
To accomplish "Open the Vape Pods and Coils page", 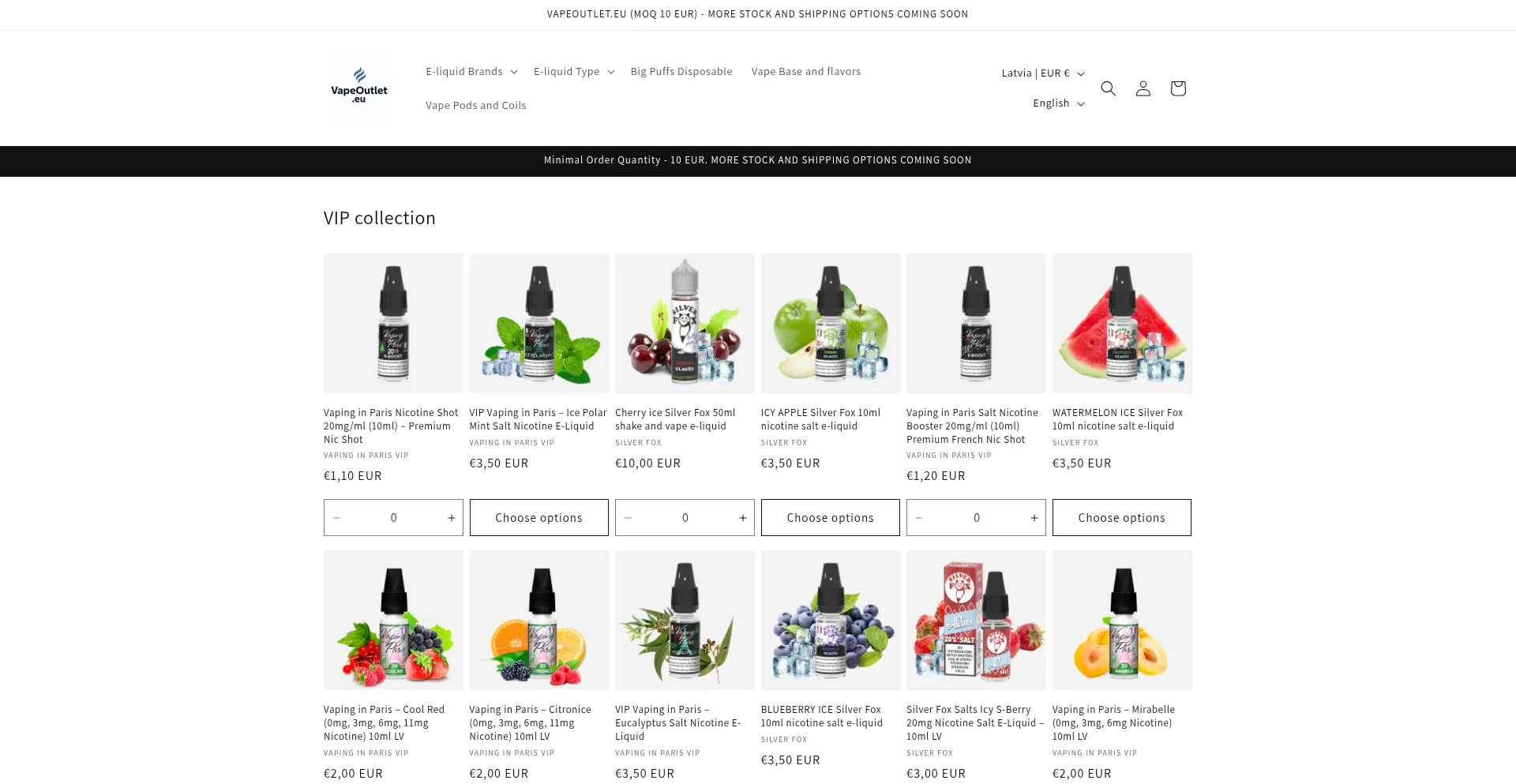I will coord(475,105).
